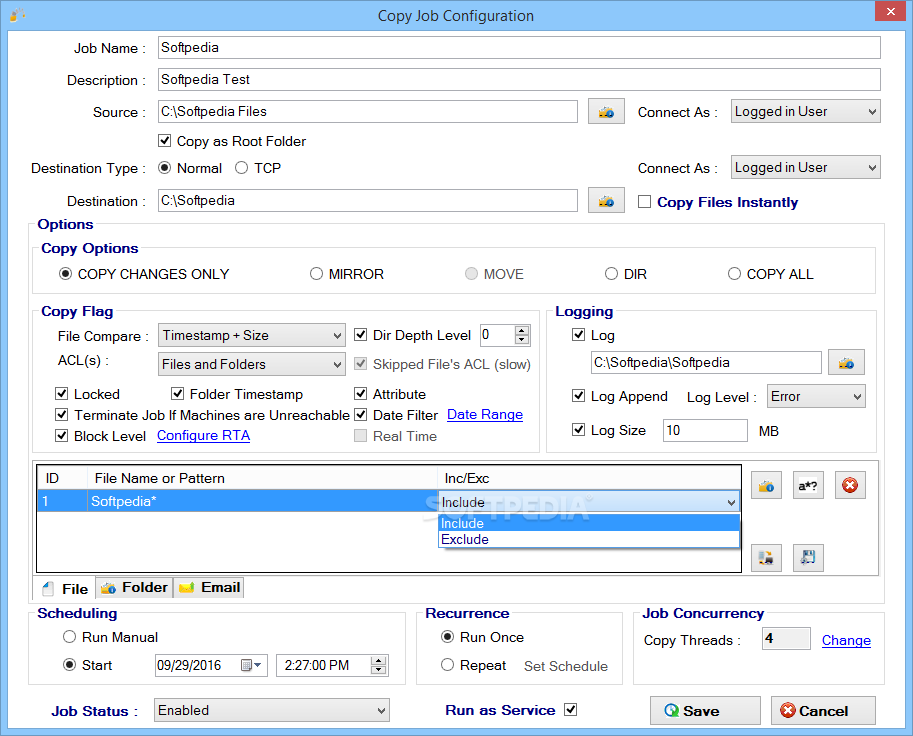Choose the MIRROR copy option
Image resolution: width=913 pixels, height=736 pixels.
pos(316,274)
